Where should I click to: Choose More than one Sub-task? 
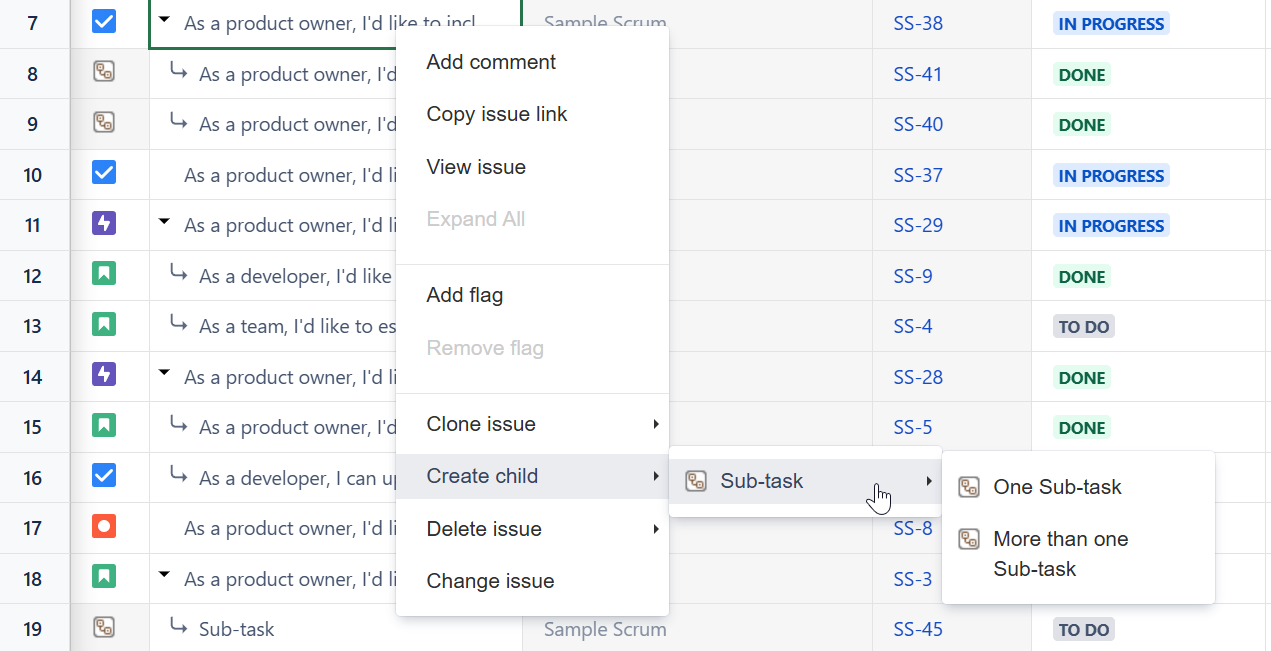click(1060, 553)
